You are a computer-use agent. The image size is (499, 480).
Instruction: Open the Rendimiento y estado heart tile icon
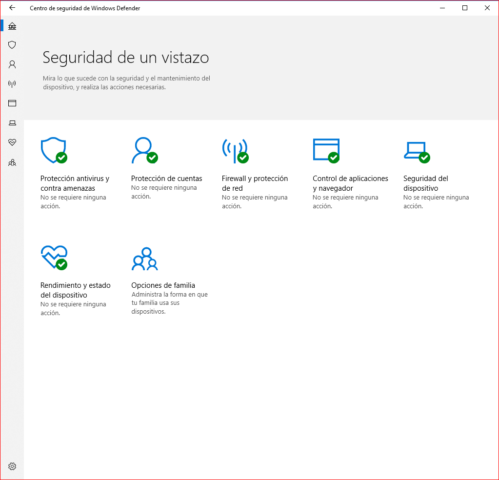[54, 257]
